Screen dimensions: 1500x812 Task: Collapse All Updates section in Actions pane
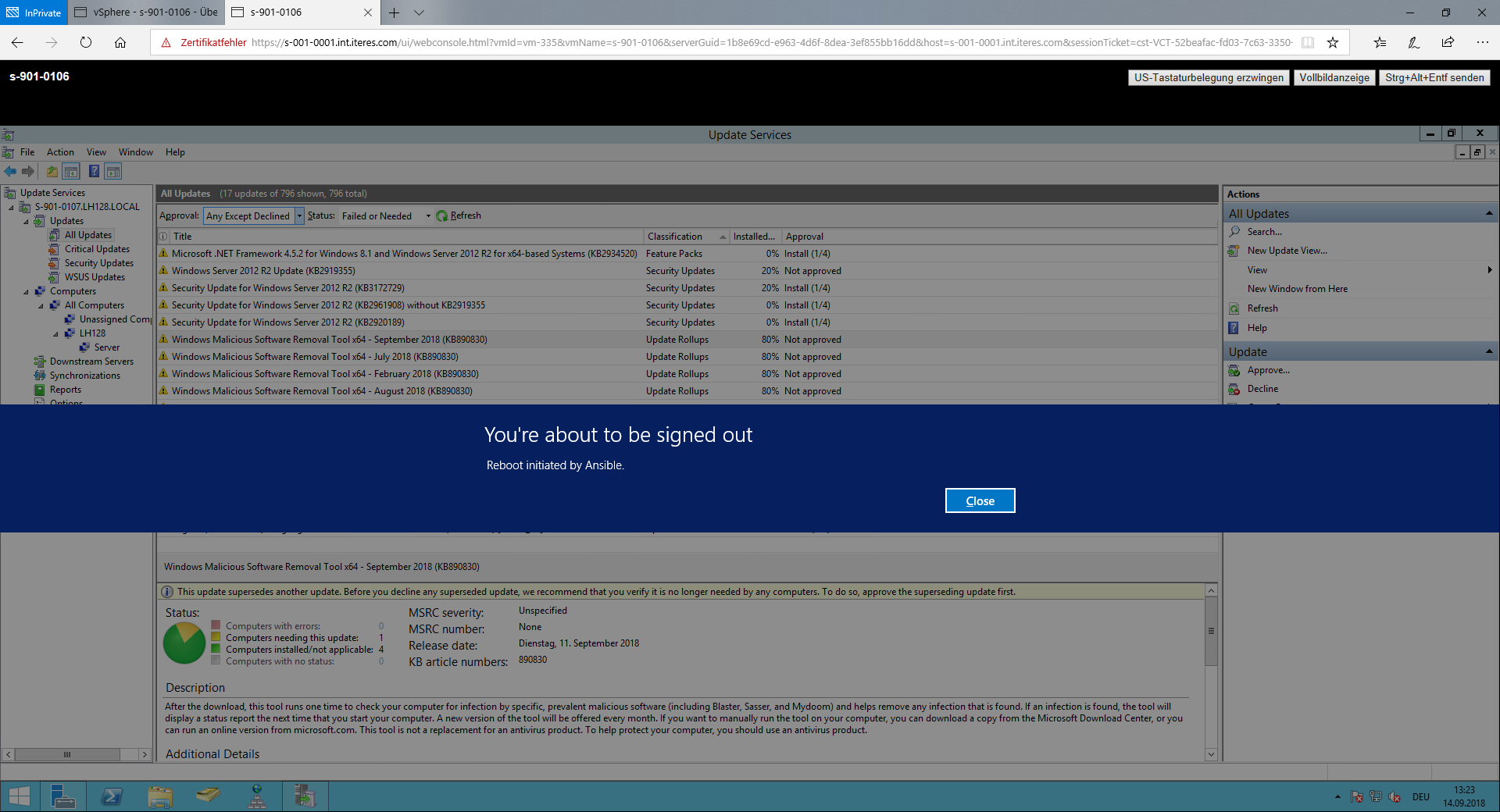click(1488, 214)
